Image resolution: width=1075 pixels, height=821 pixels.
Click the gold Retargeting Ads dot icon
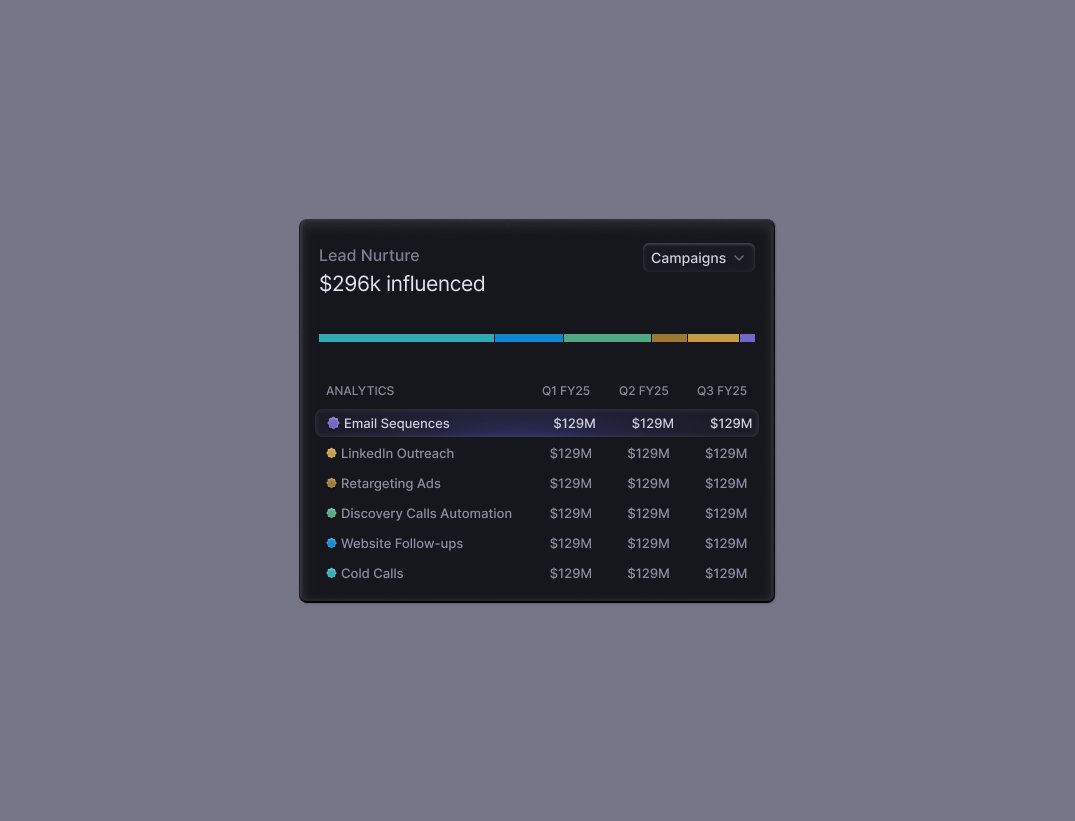(332, 483)
